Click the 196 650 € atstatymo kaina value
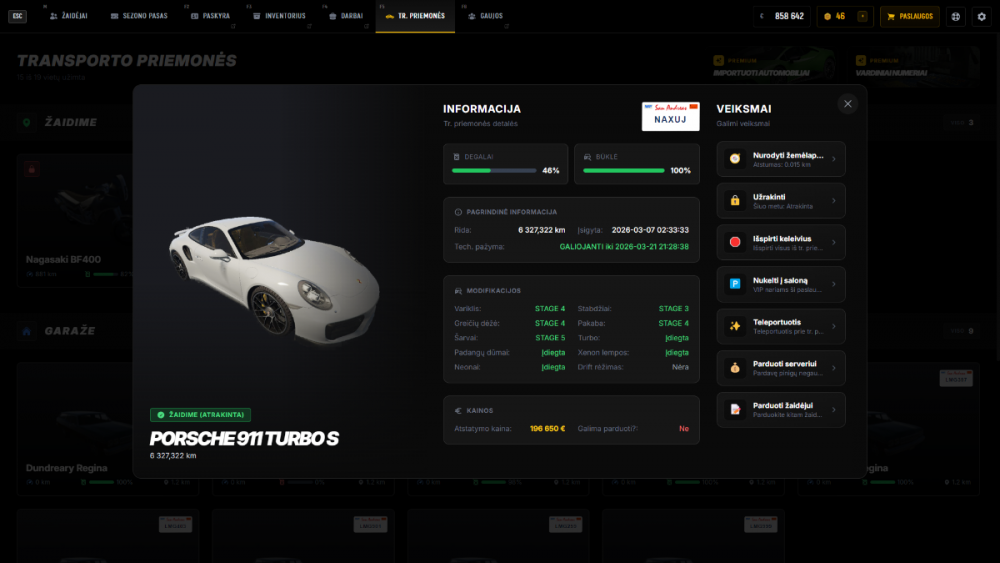Screen dimensions: 1000x563 pyautogui.click(x=547, y=428)
